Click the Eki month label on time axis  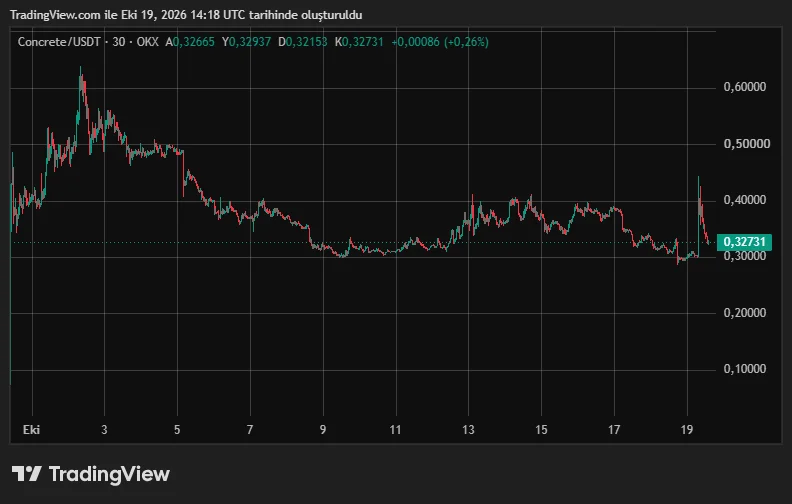tap(31, 430)
